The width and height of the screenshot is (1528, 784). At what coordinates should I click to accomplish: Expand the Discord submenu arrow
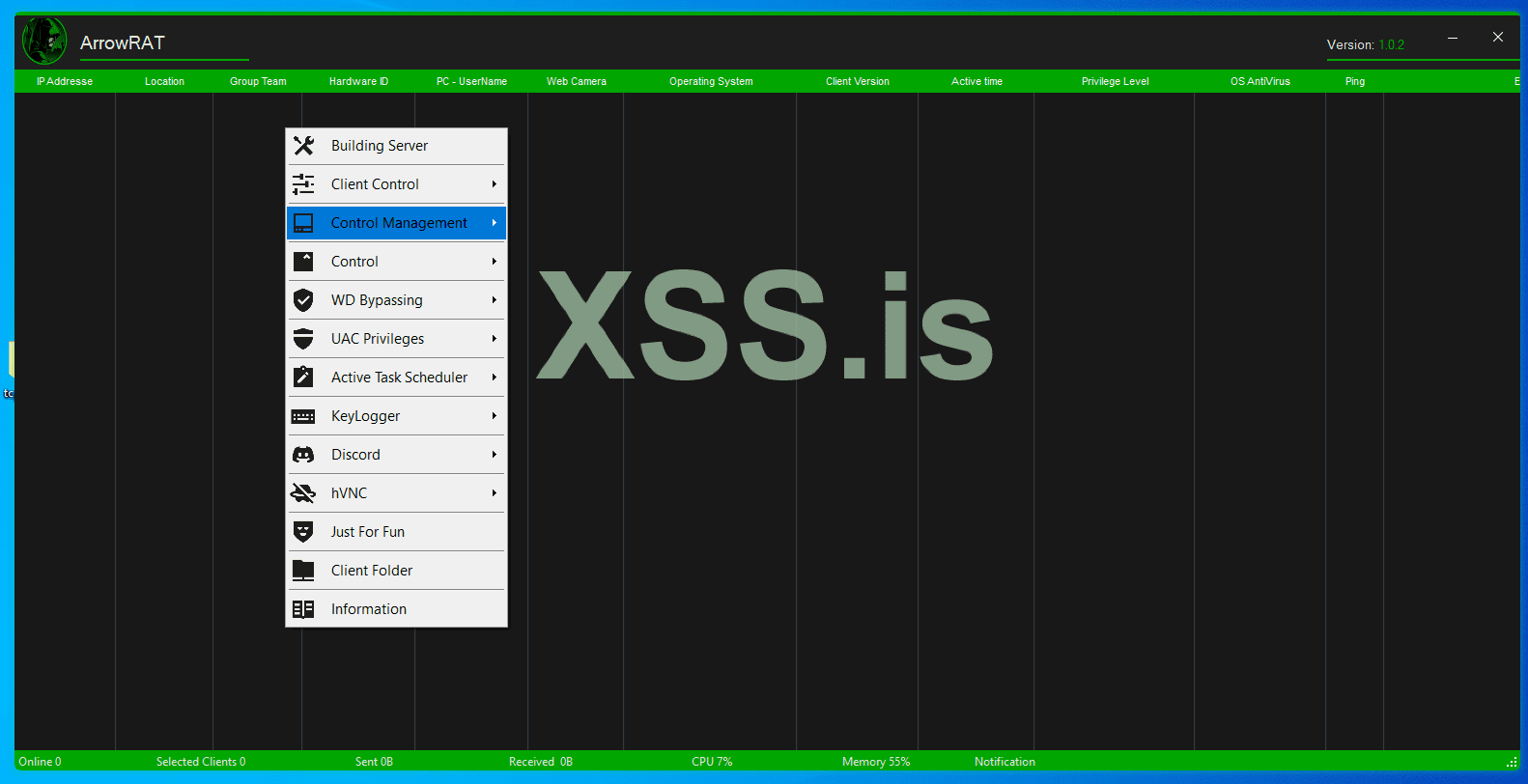point(494,455)
